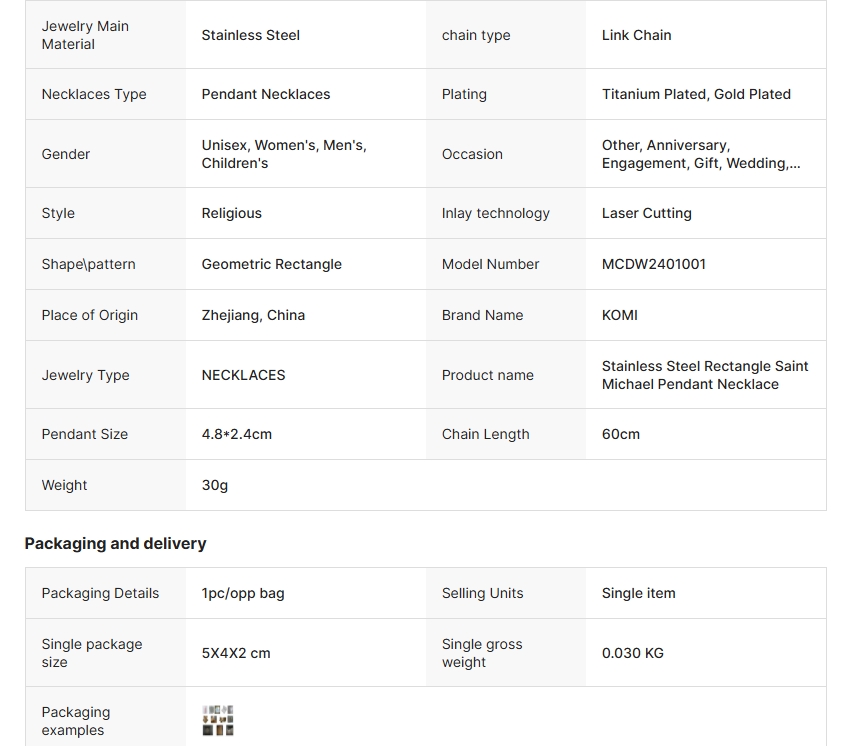Screen dimensions: 867x746
Task: Click the 60cm chain length value
Action: (x=620, y=434)
